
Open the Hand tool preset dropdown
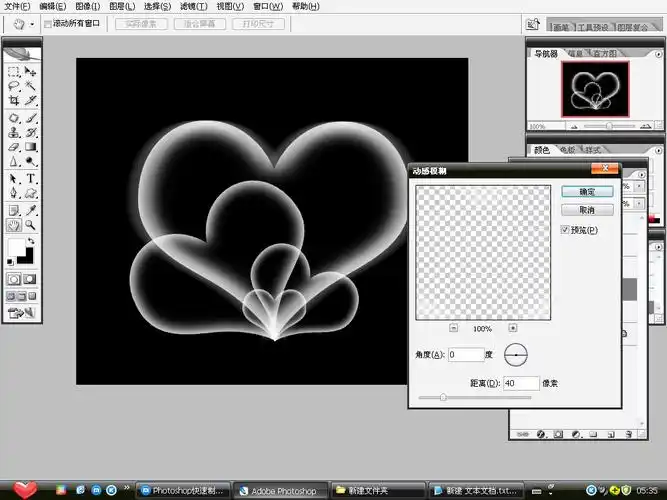tap(32, 23)
